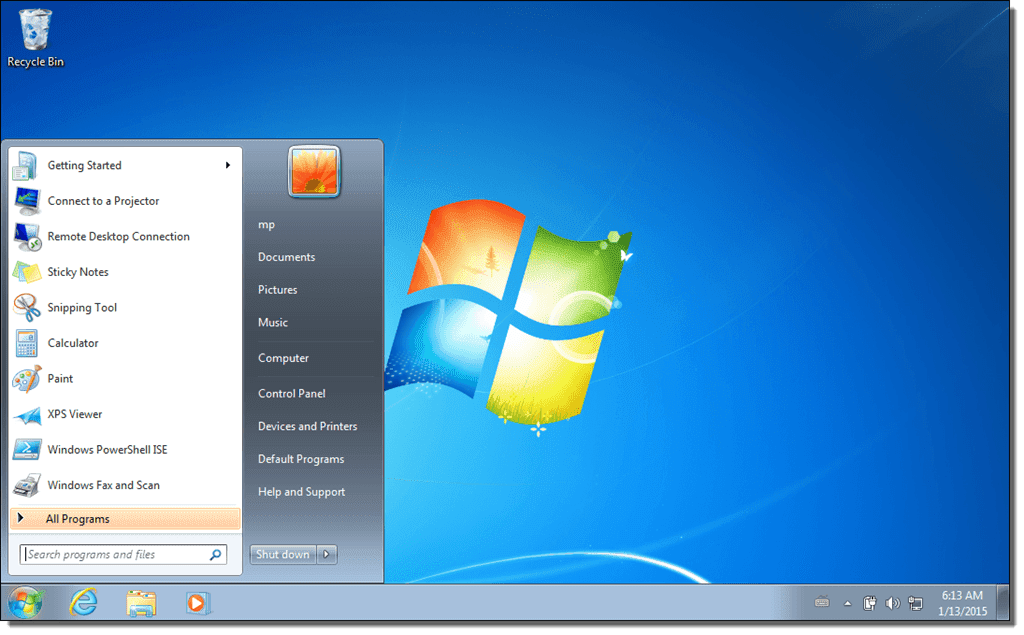Start a Remote Desktop Connection
1024x635 pixels.
(119, 236)
